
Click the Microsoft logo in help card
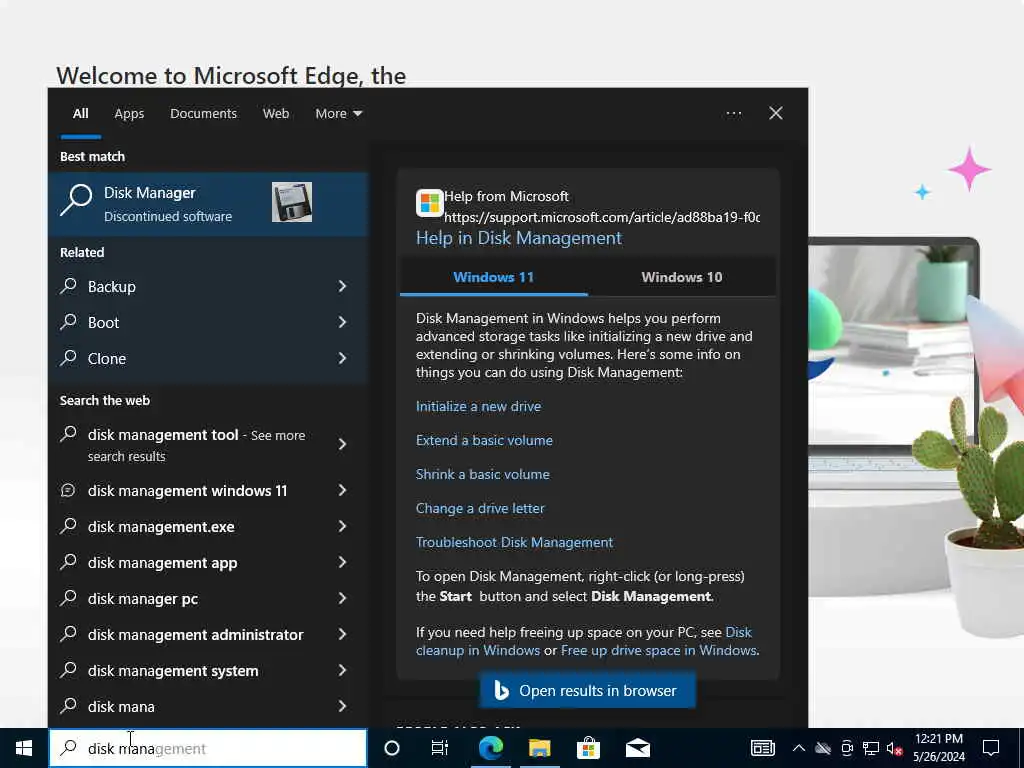pyautogui.click(x=430, y=203)
